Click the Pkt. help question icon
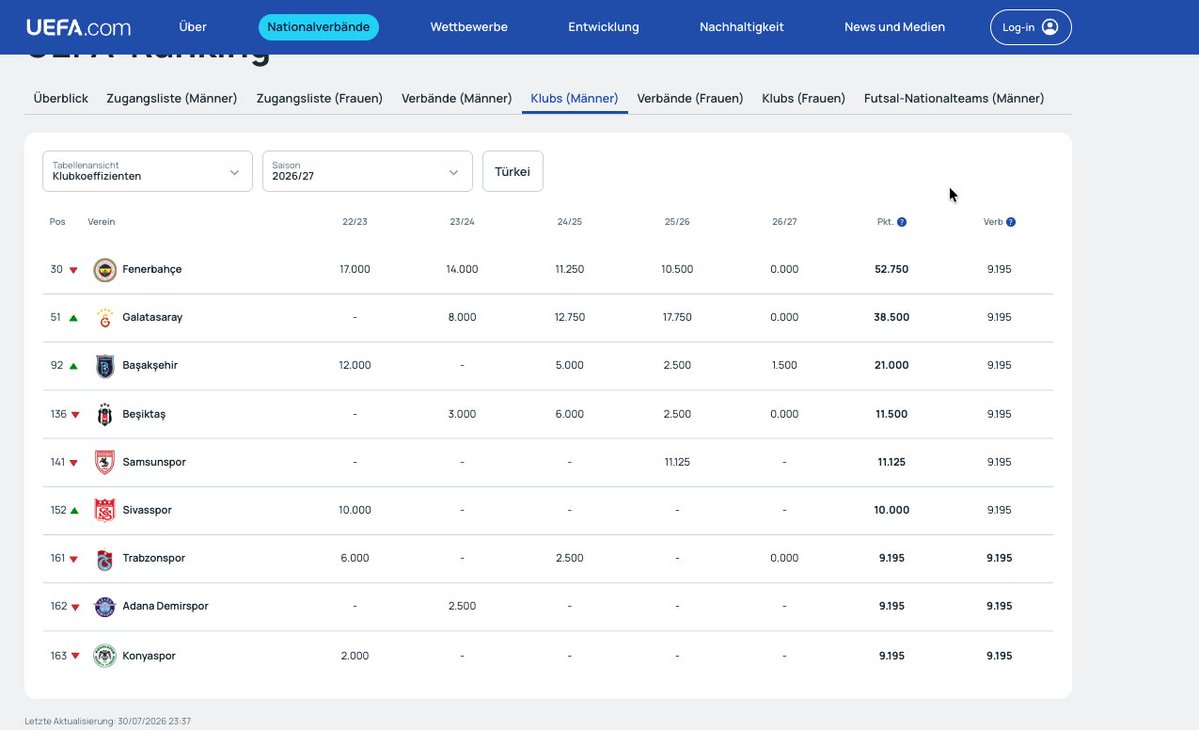This screenshot has height=730, width=1199. pyautogui.click(x=902, y=222)
